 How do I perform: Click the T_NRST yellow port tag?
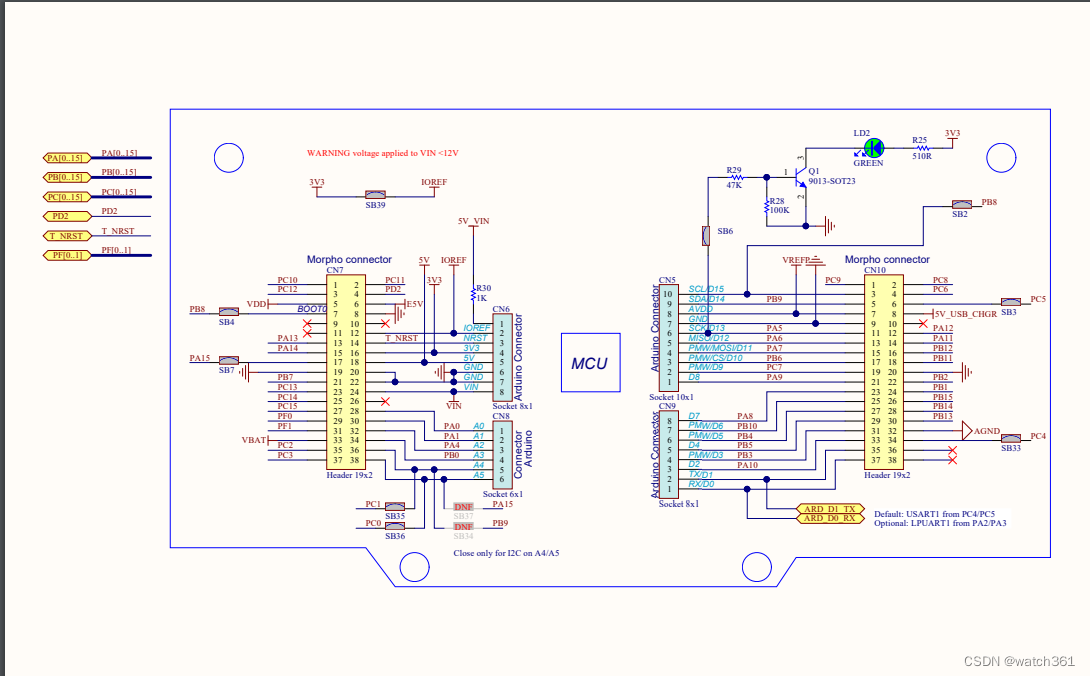tap(66, 236)
